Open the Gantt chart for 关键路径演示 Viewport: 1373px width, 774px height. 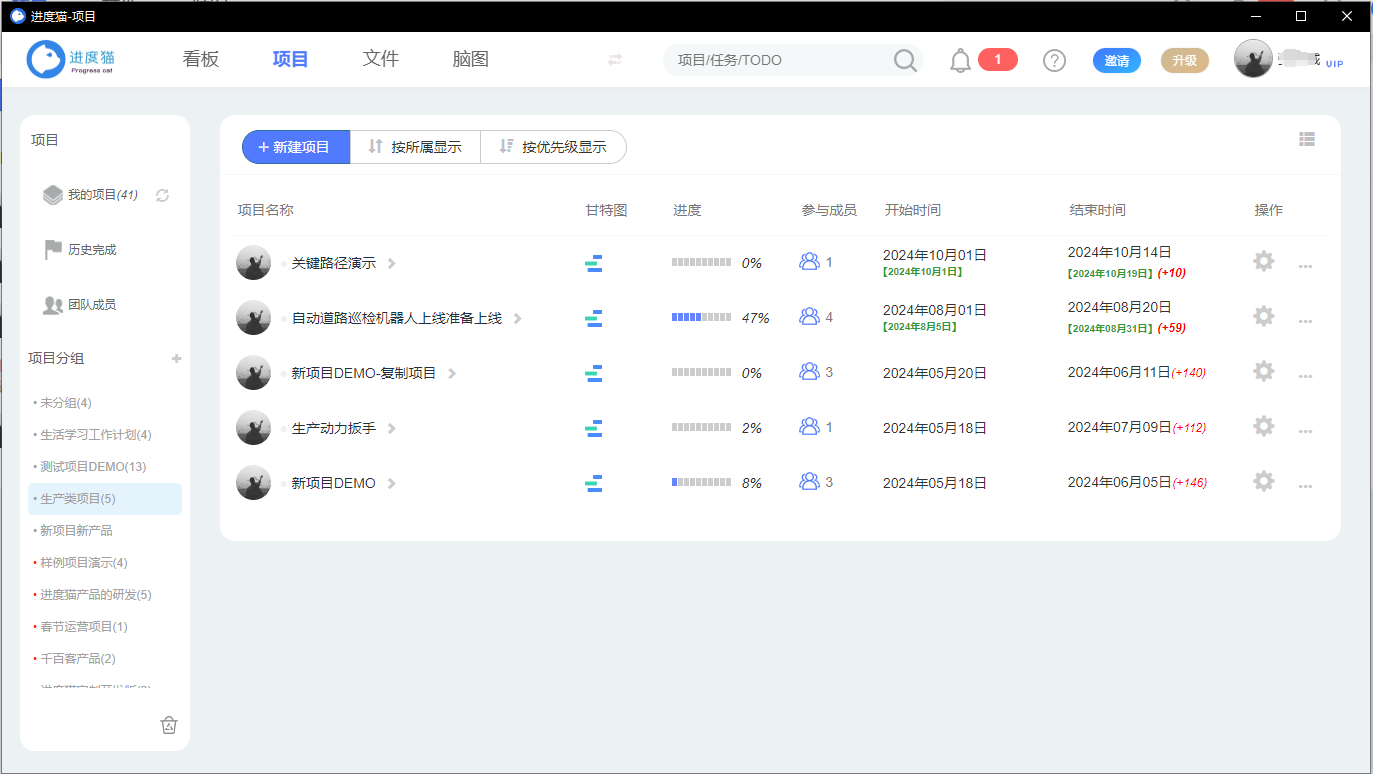pyautogui.click(x=594, y=262)
